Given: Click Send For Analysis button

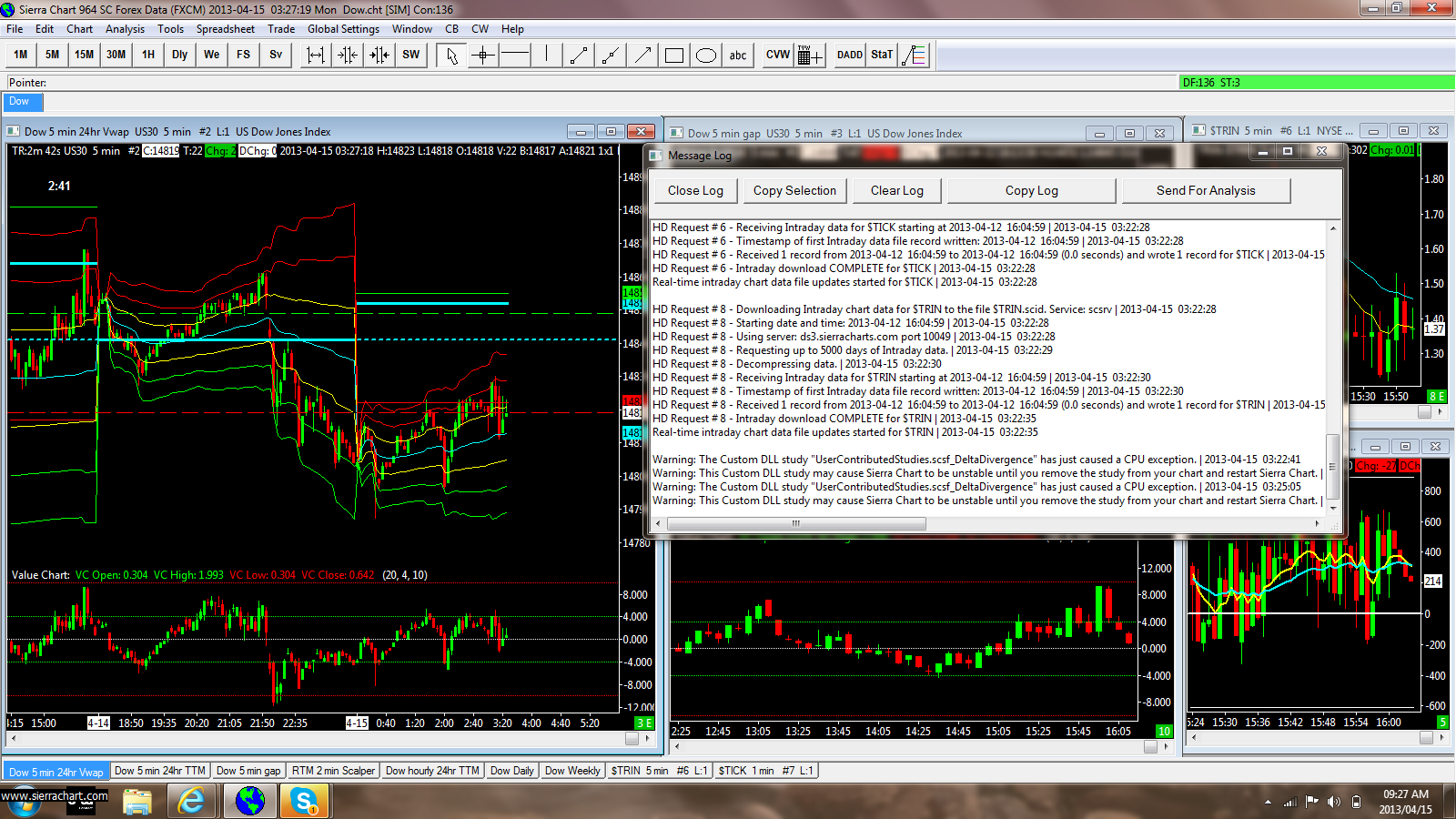Looking at the screenshot, I should click(x=1206, y=191).
